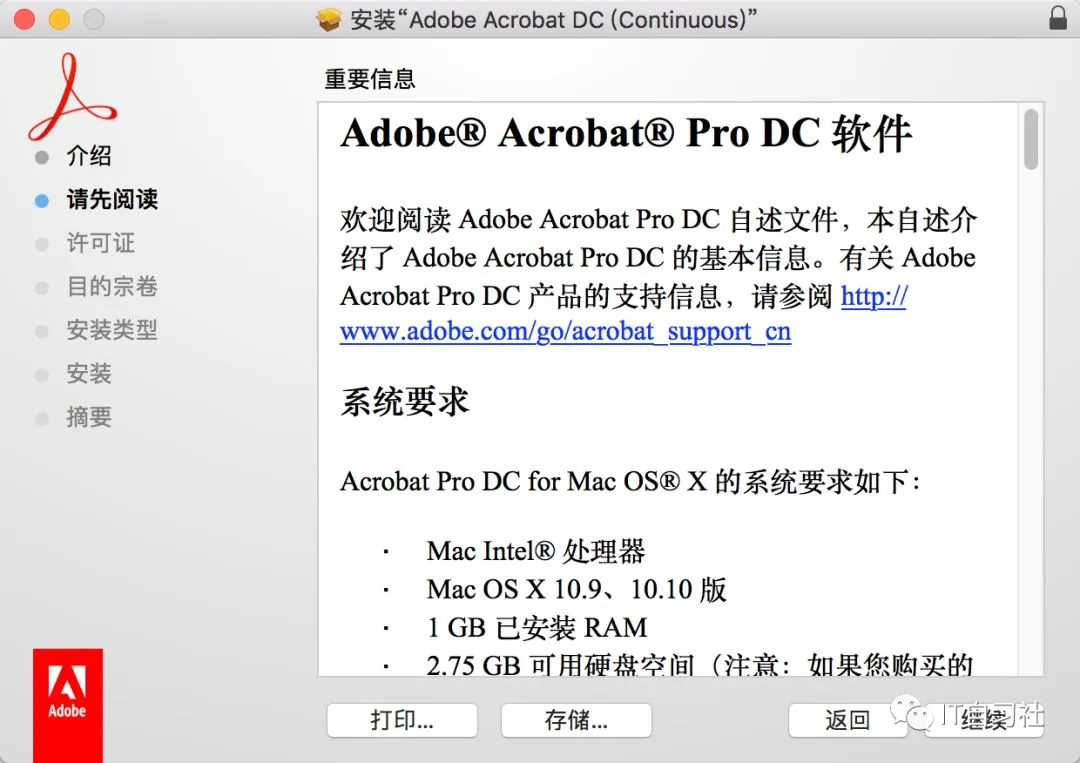This screenshot has height=763, width=1080.
Task: Select the 安装 step in sidebar
Action: [x=89, y=374]
